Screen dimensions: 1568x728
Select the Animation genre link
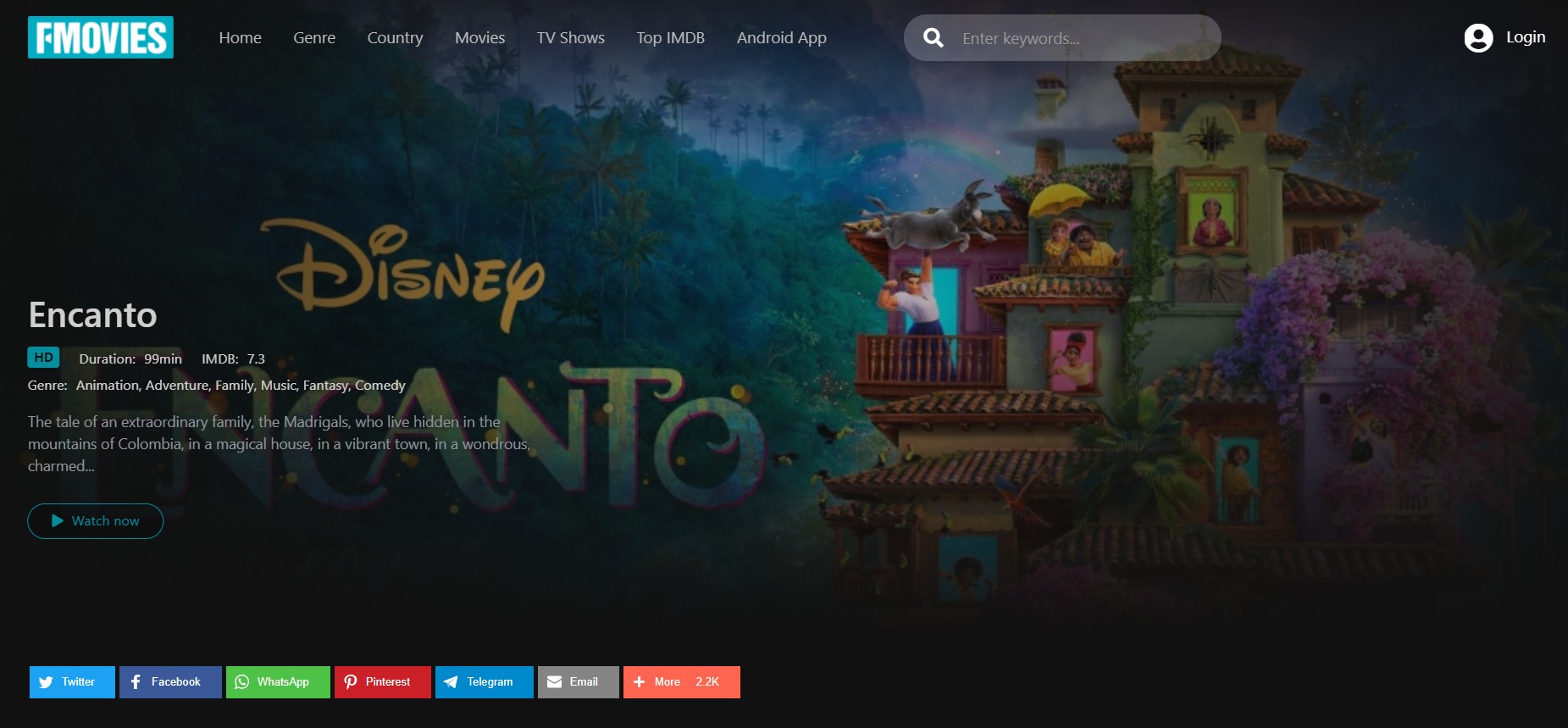(x=108, y=386)
